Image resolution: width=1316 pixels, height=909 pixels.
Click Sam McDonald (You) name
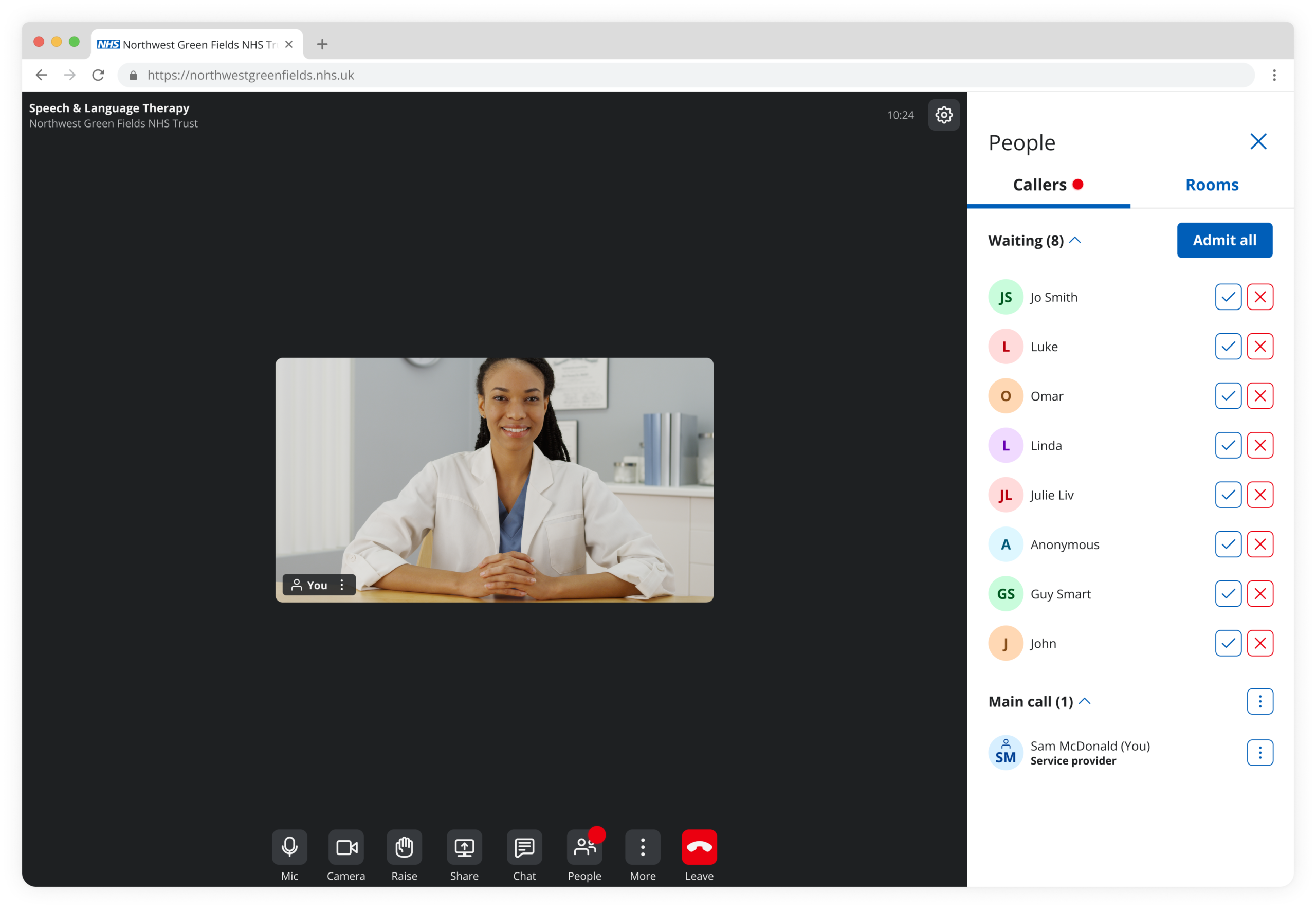click(x=1090, y=746)
